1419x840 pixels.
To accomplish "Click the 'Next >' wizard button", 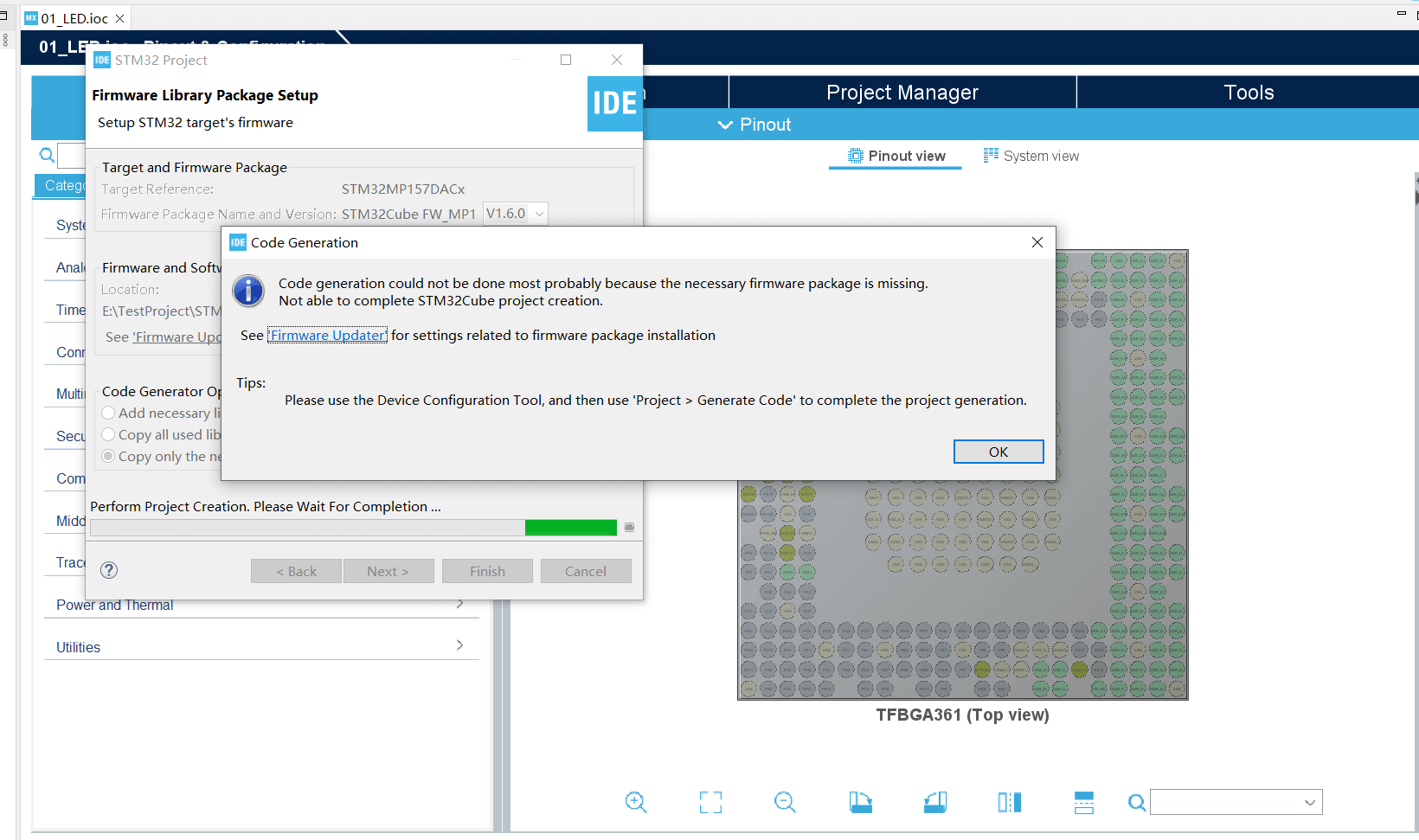I will [x=388, y=571].
